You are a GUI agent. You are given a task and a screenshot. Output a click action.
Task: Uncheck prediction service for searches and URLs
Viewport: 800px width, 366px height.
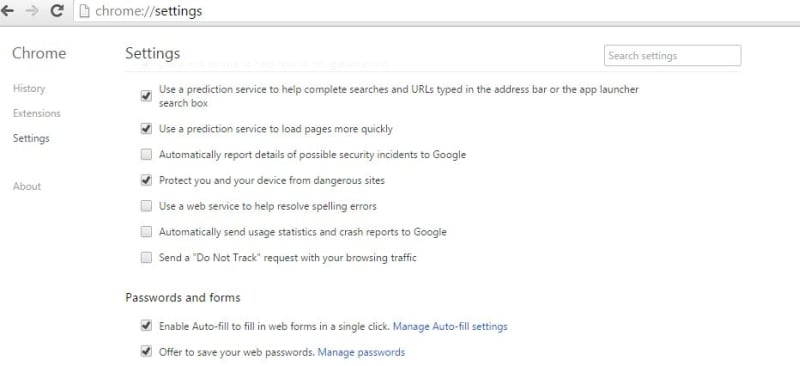146,96
